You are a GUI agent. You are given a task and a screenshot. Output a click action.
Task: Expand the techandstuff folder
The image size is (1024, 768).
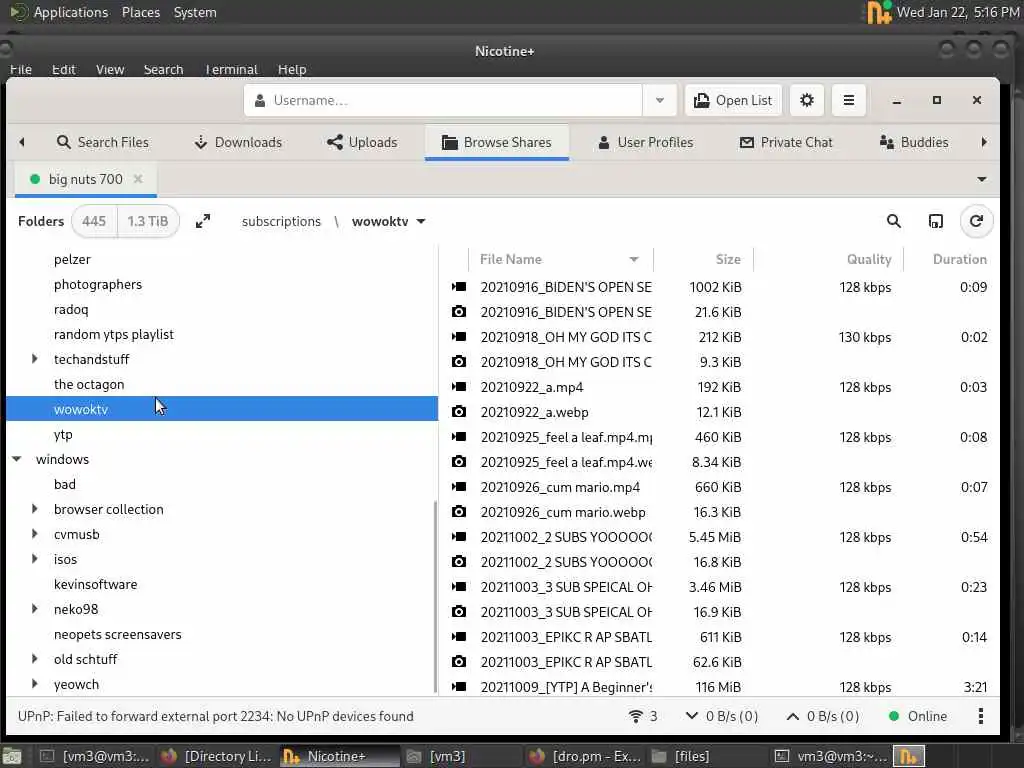(35, 359)
